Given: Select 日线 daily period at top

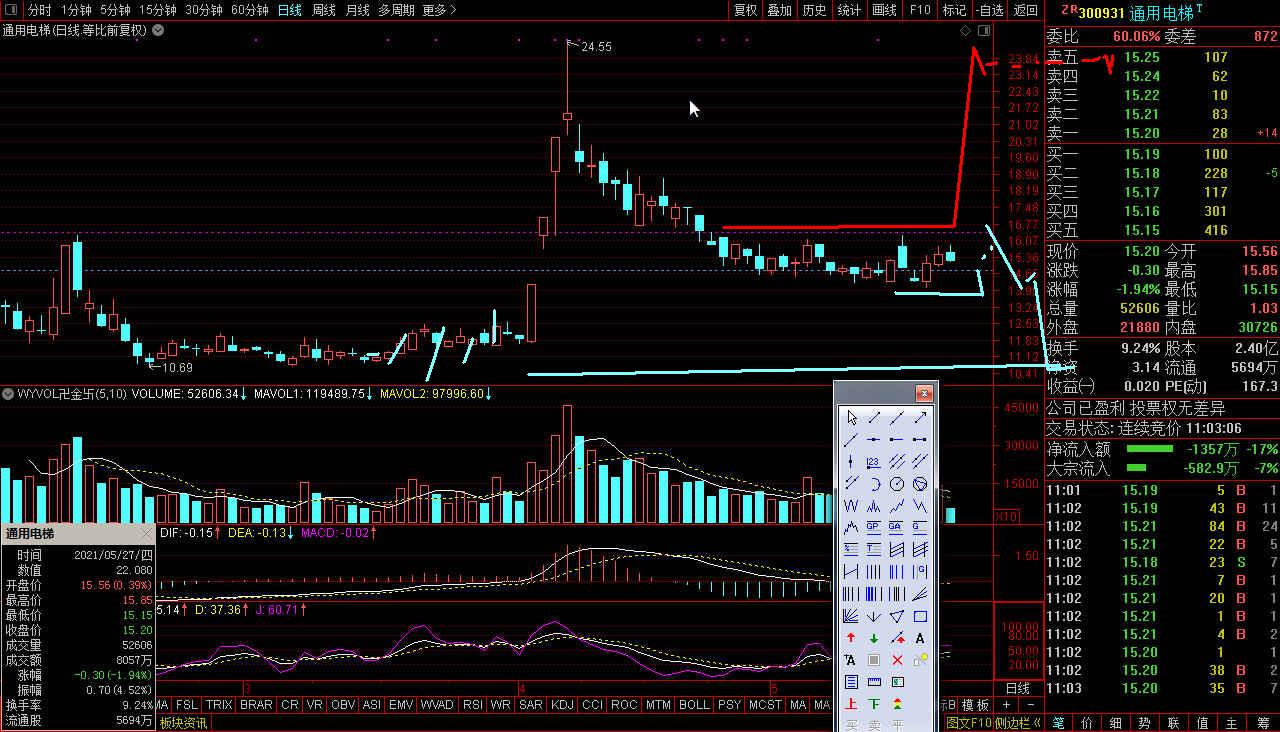Looking at the screenshot, I should [289, 10].
